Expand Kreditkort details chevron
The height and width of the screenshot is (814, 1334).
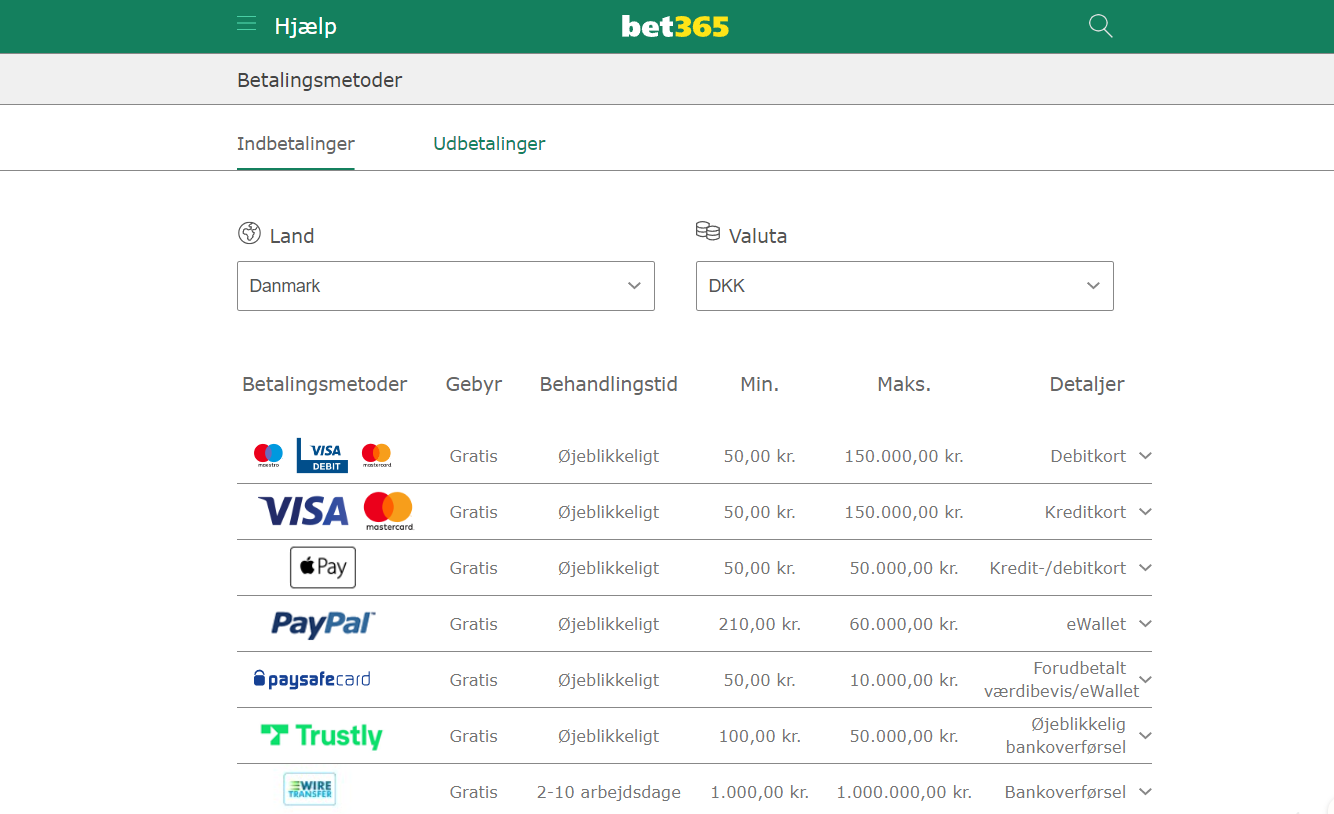(x=1145, y=512)
